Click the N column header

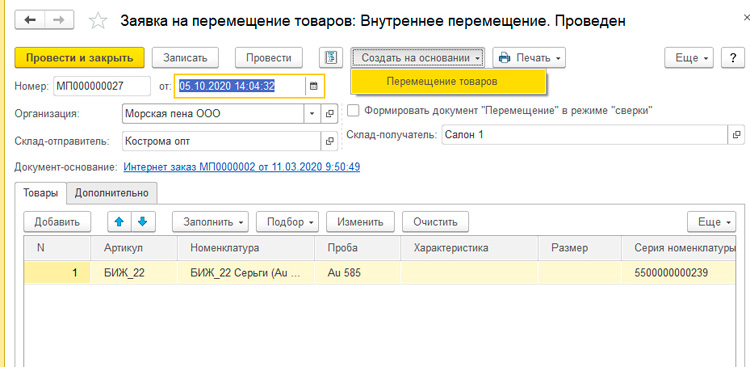[57, 248]
